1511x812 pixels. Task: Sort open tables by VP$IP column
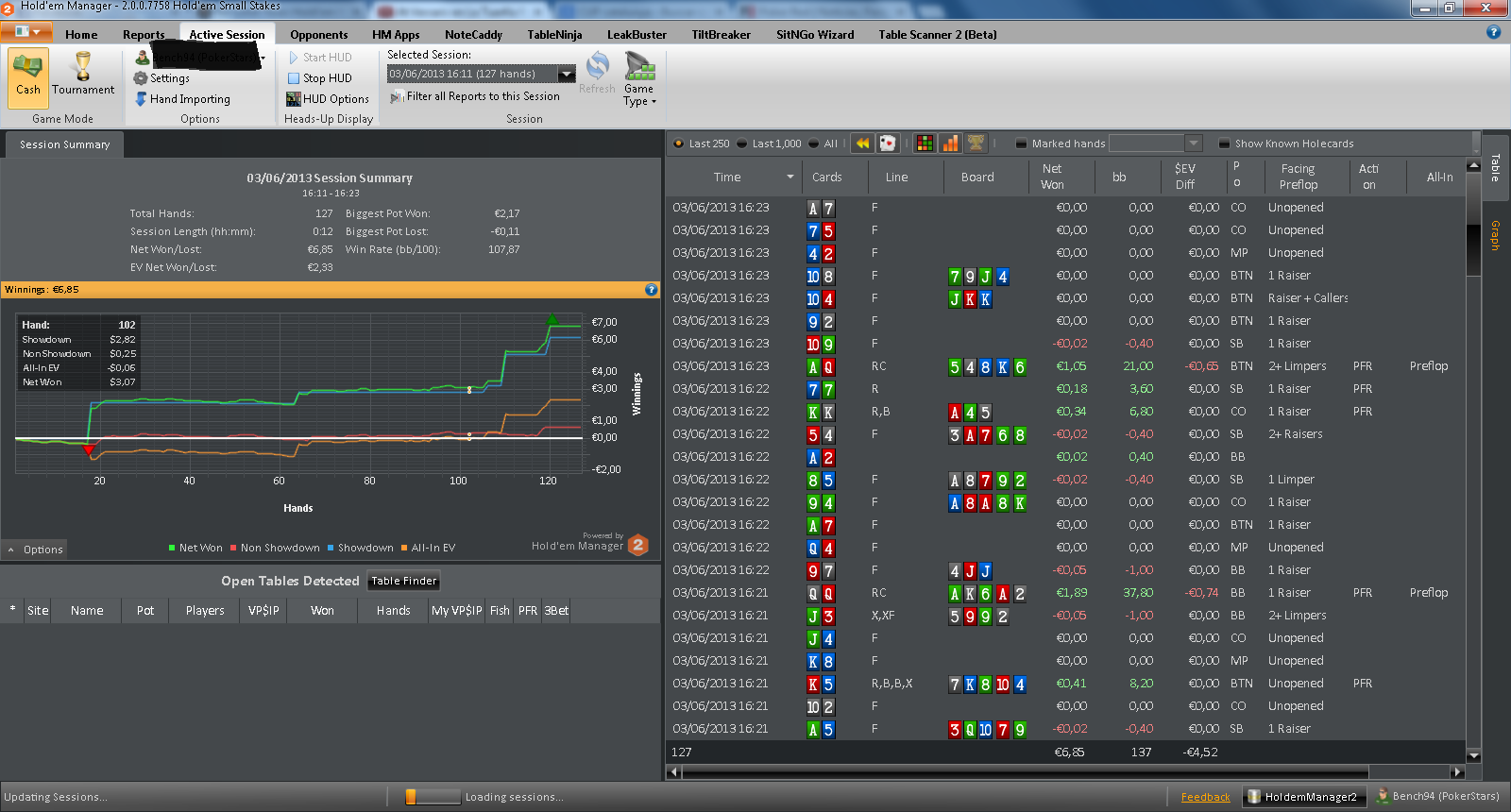point(263,611)
